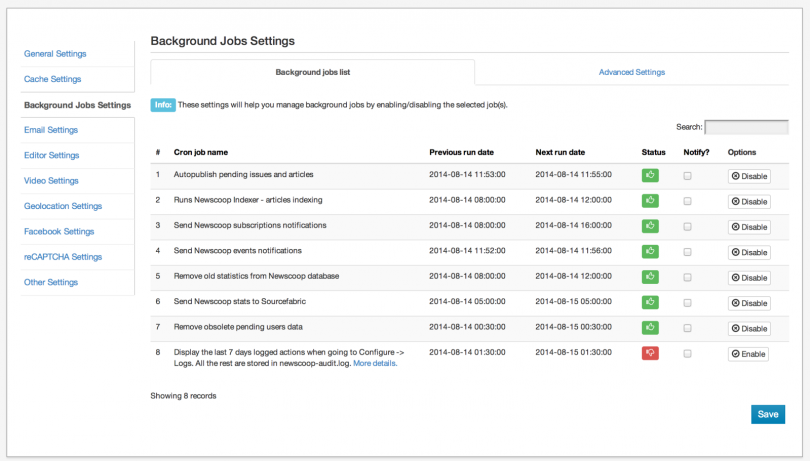
Task: Click the Info label badge
Action: (x=163, y=105)
